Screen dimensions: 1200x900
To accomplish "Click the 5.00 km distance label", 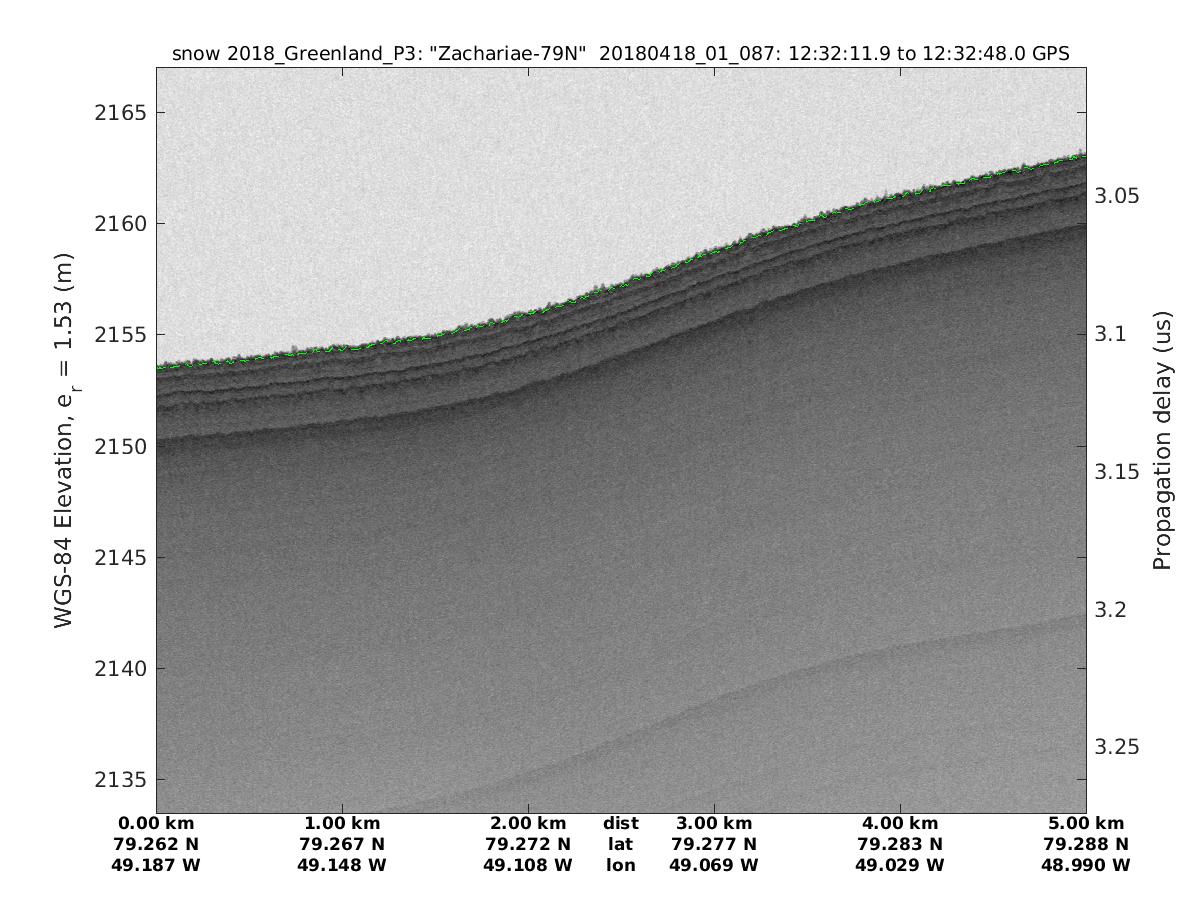I will coord(1086,824).
